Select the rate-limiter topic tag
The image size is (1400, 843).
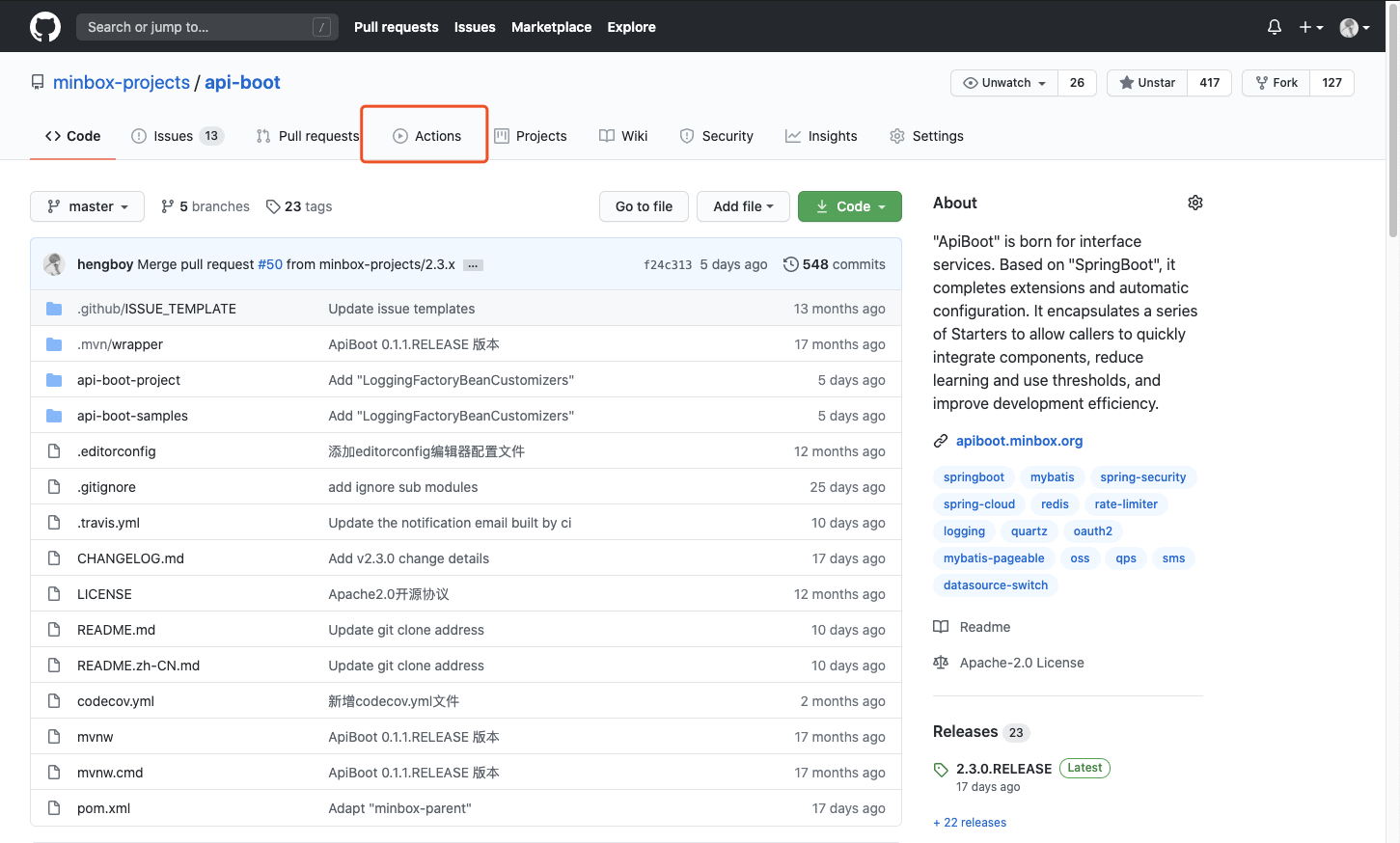(1126, 504)
